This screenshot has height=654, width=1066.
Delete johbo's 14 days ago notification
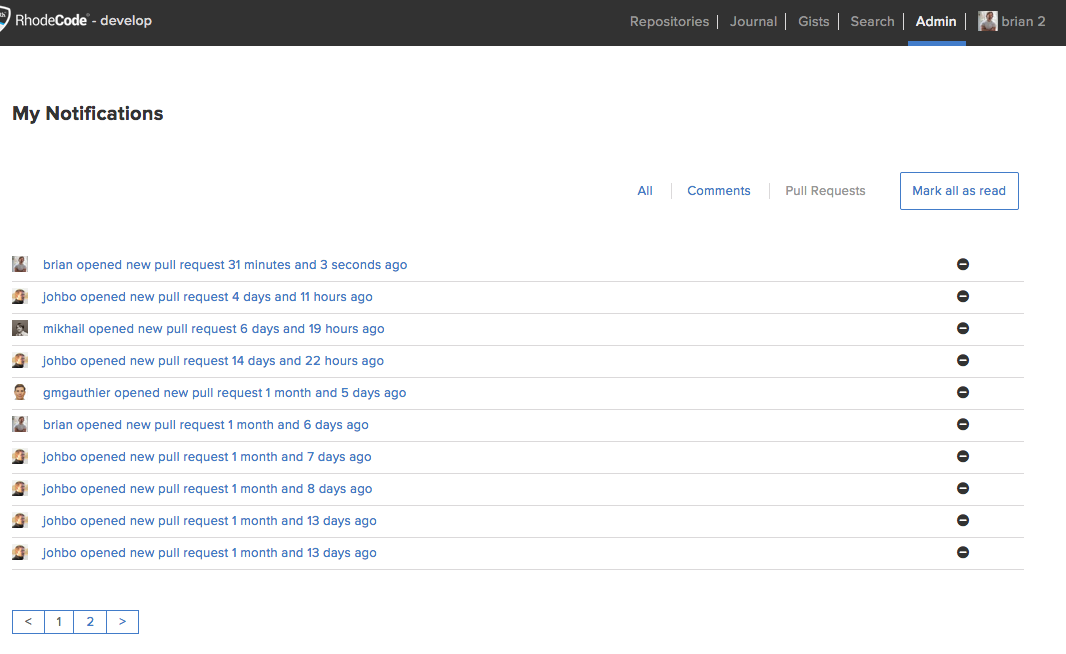[x=963, y=360]
